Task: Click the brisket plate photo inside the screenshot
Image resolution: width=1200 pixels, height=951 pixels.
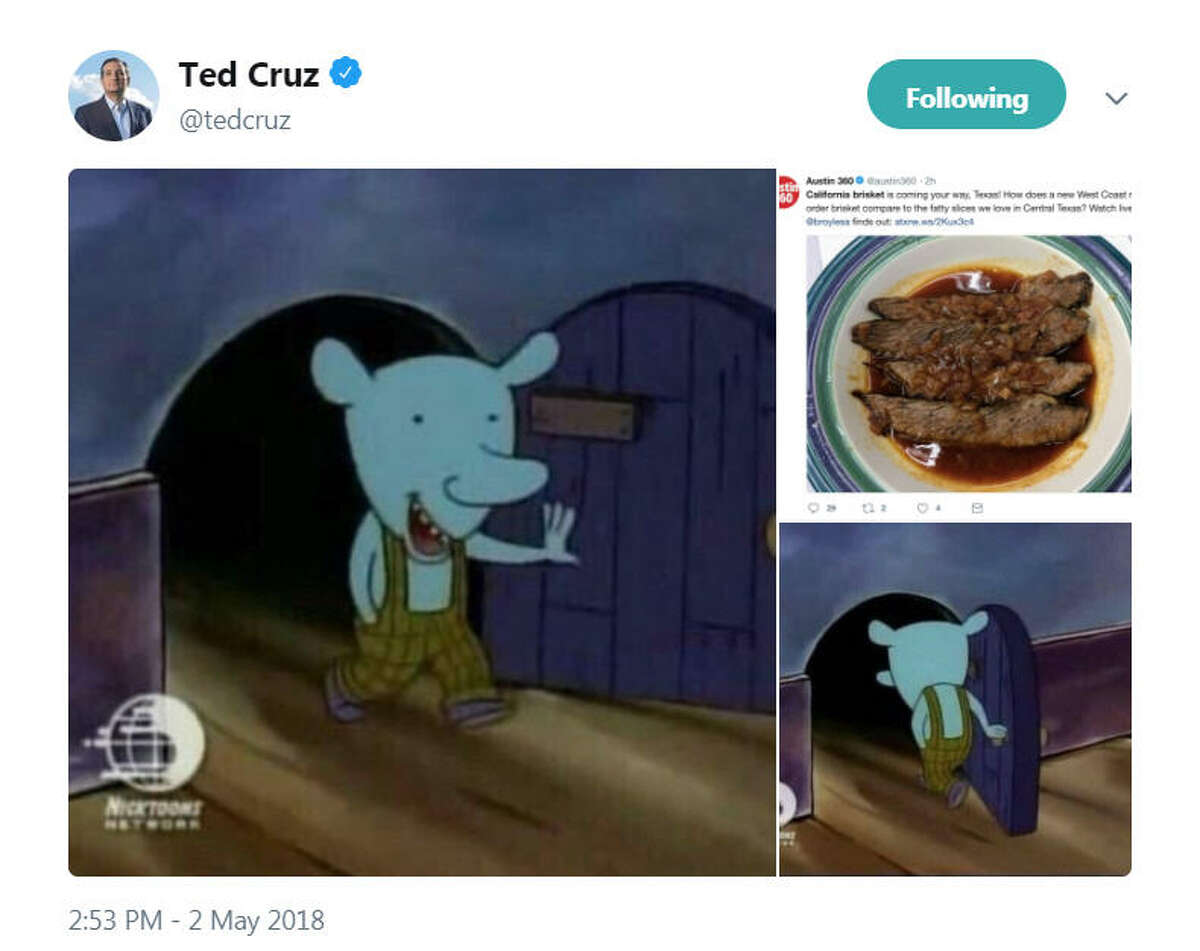Action: click(968, 364)
